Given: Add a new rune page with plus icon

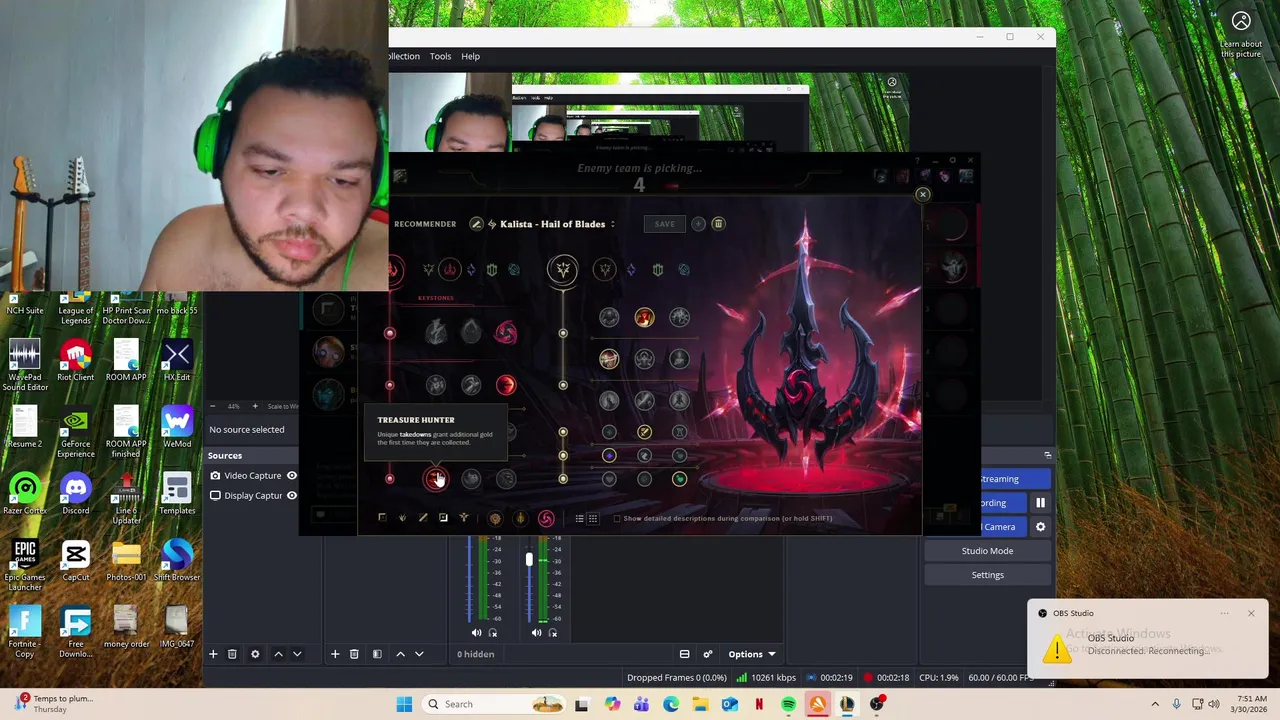Looking at the screenshot, I should [698, 224].
